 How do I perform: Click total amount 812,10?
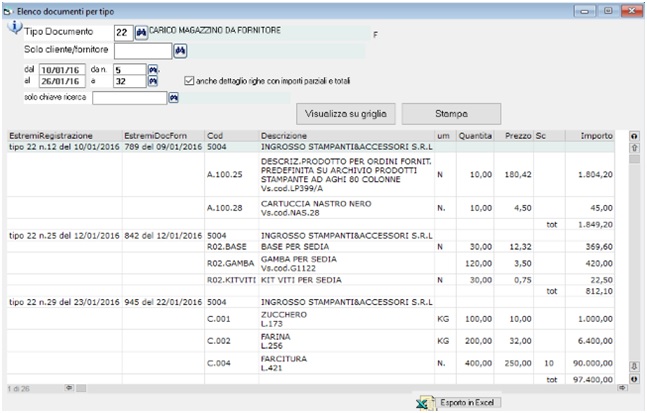(599, 291)
